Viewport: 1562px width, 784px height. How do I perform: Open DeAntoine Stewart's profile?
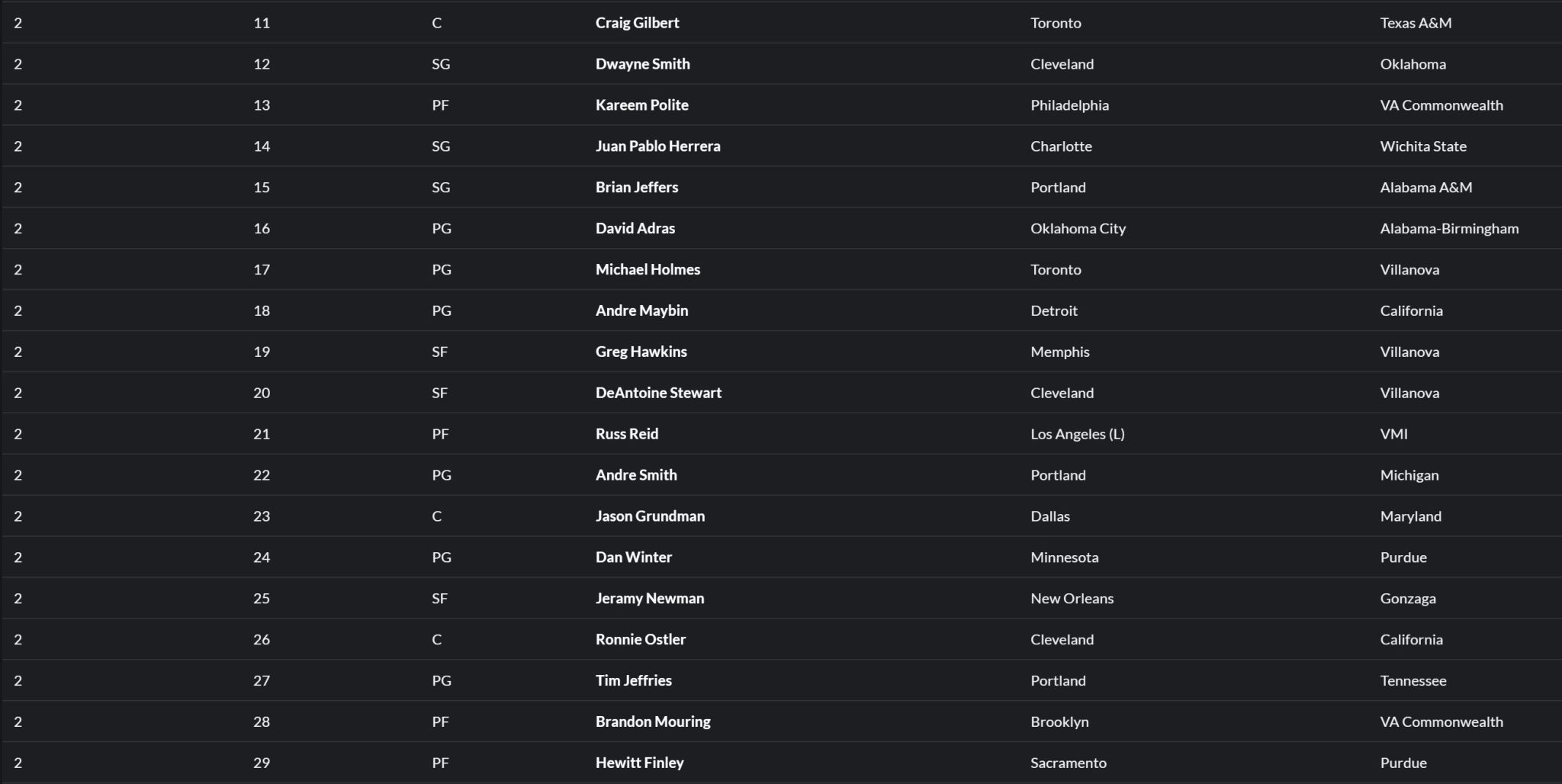click(658, 394)
